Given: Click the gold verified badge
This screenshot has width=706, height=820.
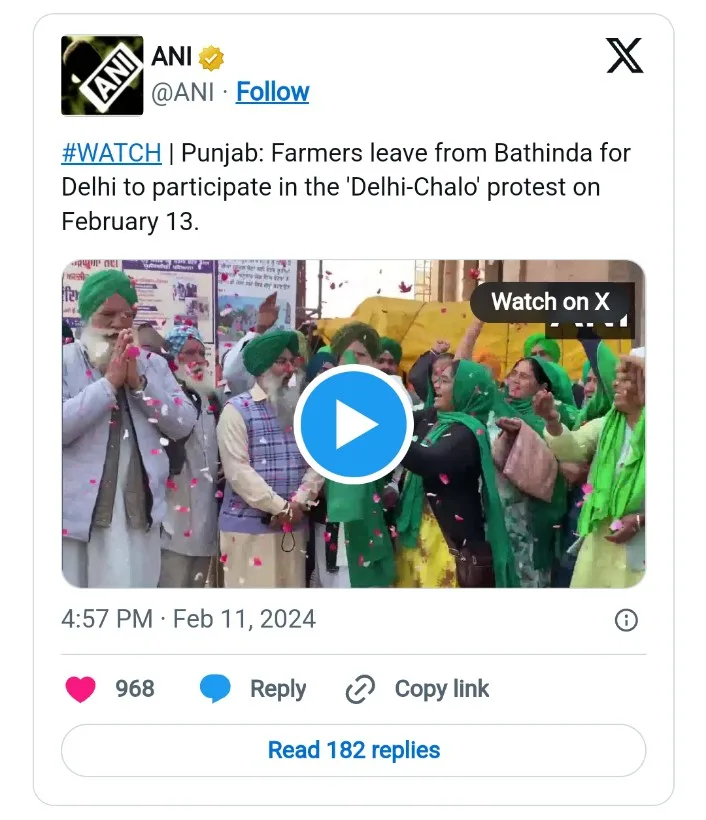Looking at the screenshot, I should (211, 58).
